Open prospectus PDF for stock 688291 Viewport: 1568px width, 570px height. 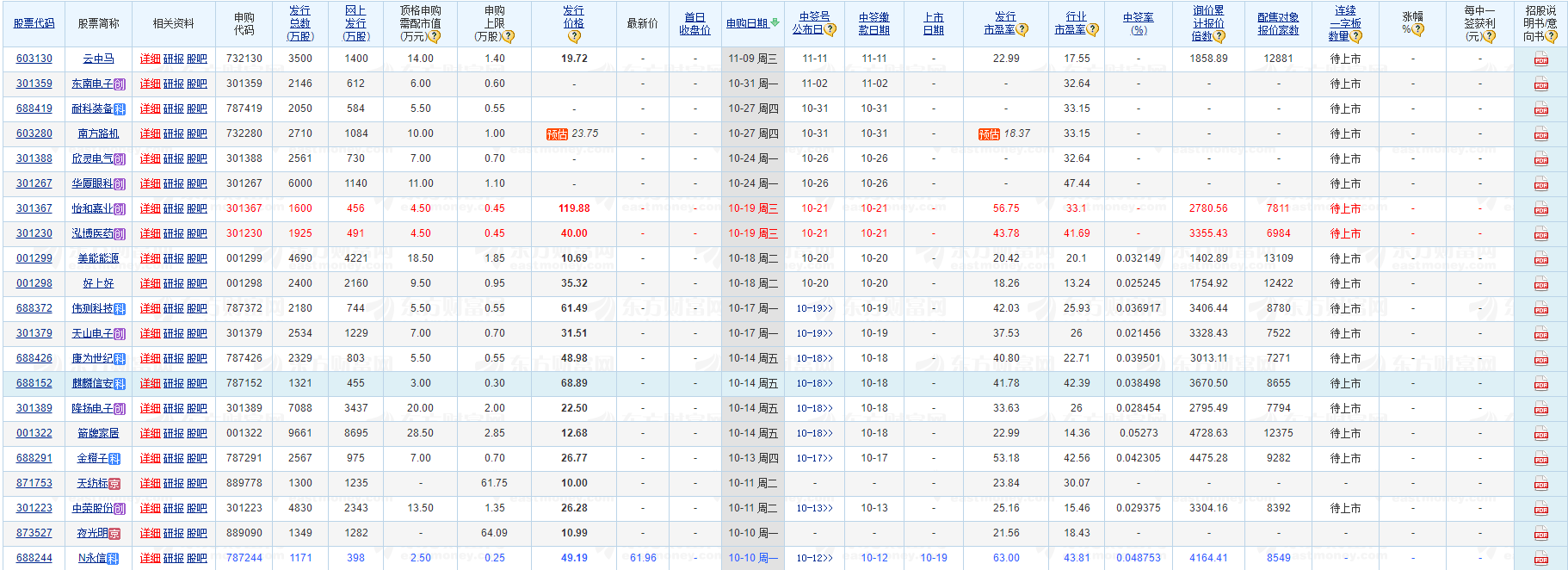[1540, 459]
